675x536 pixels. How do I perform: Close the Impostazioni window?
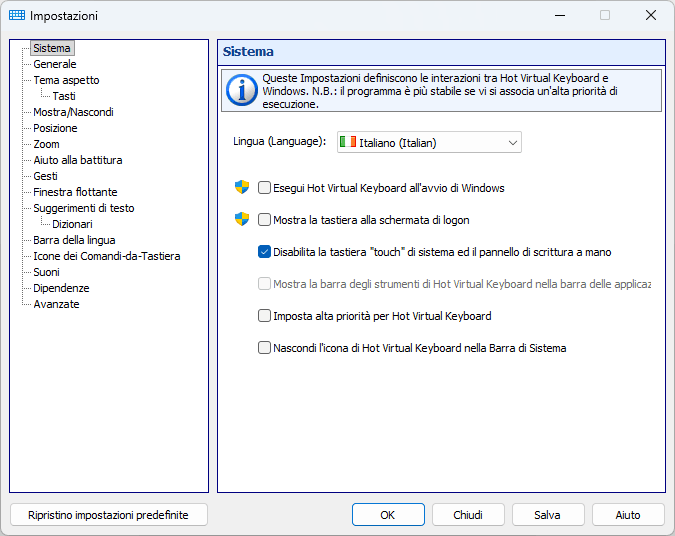pyautogui.click(x=651, y=15)
